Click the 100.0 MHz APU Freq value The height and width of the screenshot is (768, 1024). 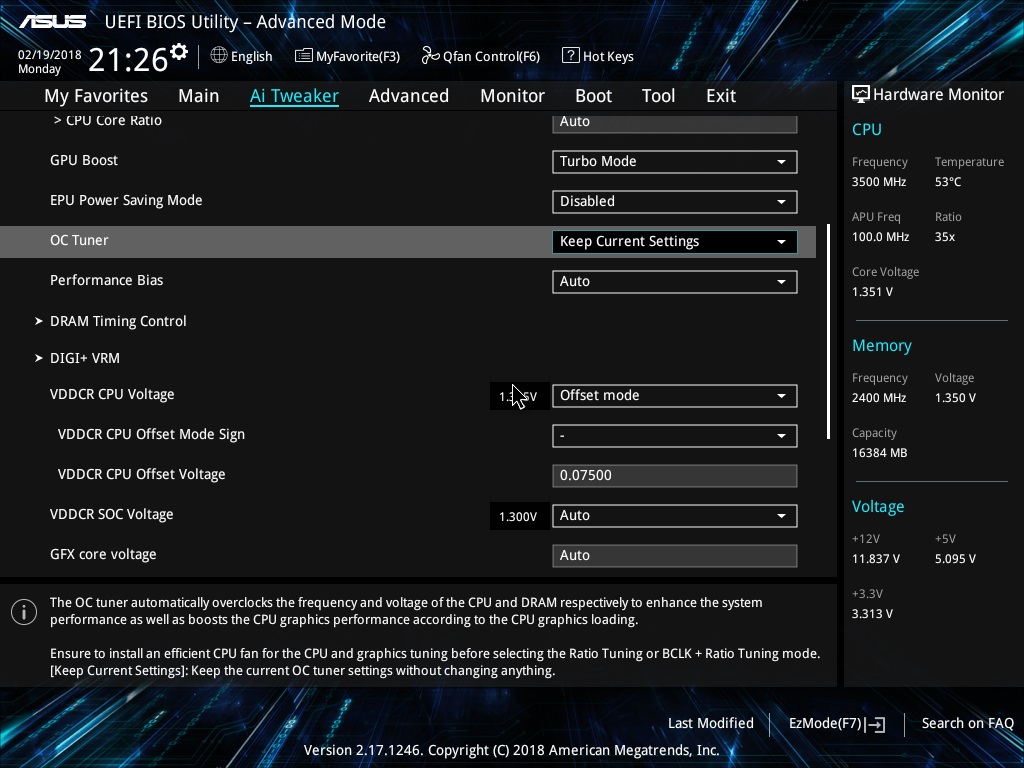(x=880, y=237)
